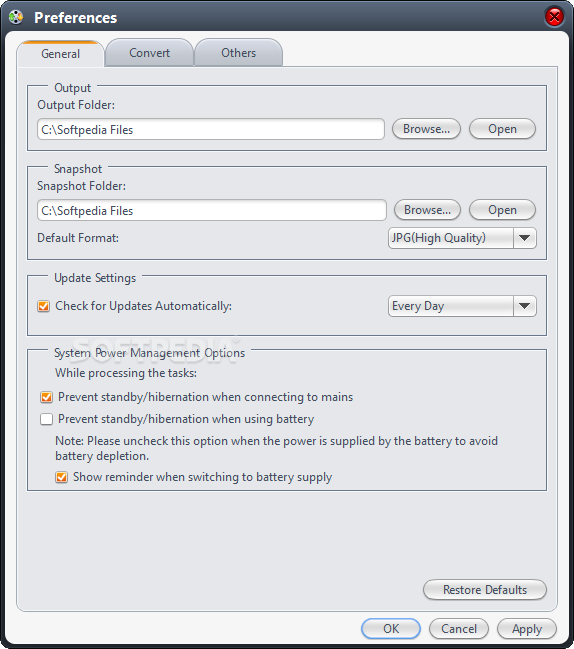Image resolution: width=574 pixels, height=649 pixels.
Task: Open the Others tab
Action: pos(238,53)
